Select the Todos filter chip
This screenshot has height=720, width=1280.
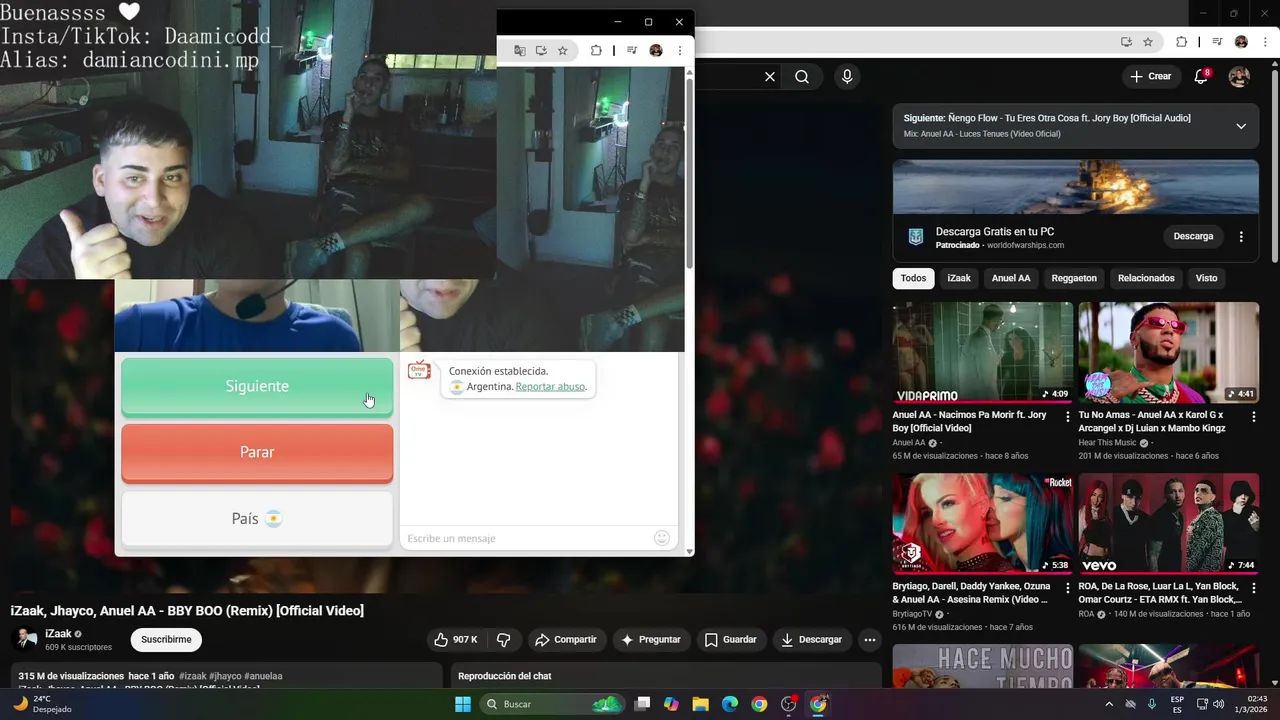pyautogui.click(x=913, y=278)
